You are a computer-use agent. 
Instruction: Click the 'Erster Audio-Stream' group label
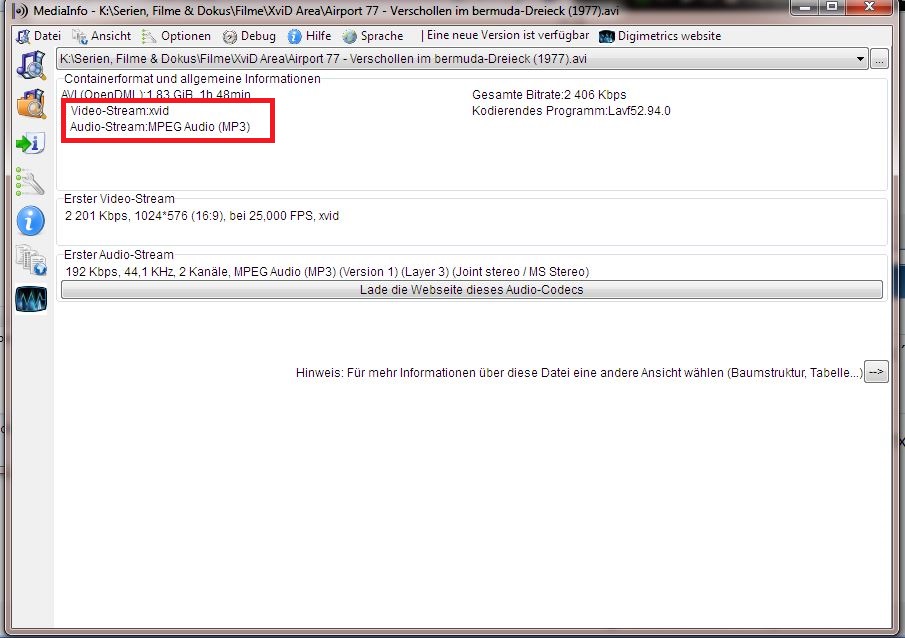coord(118,255)
